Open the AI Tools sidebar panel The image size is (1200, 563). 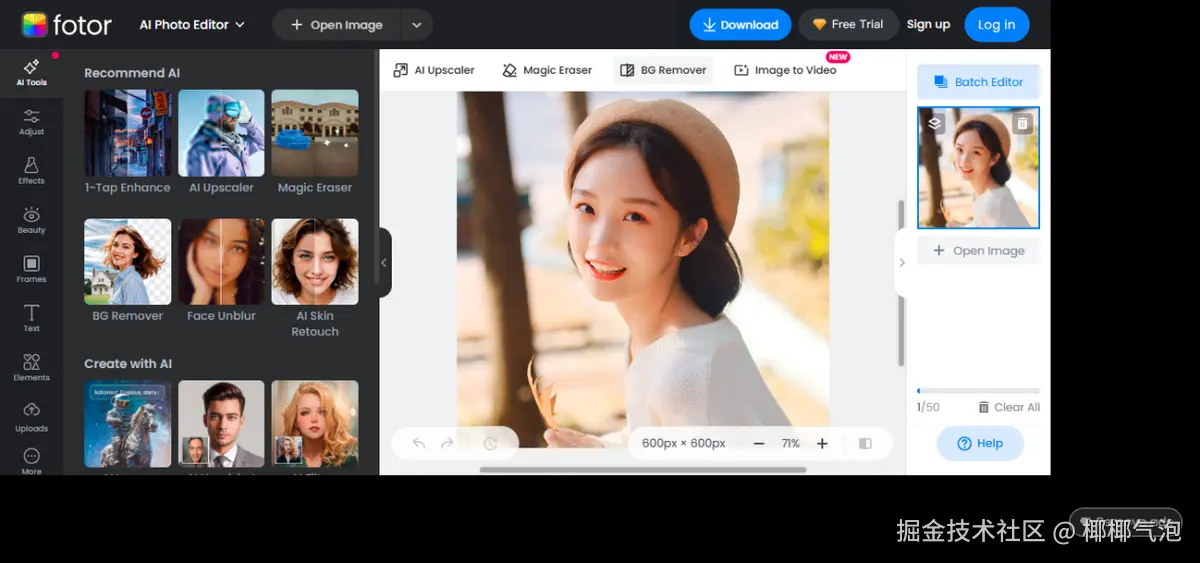pos(31,73)
